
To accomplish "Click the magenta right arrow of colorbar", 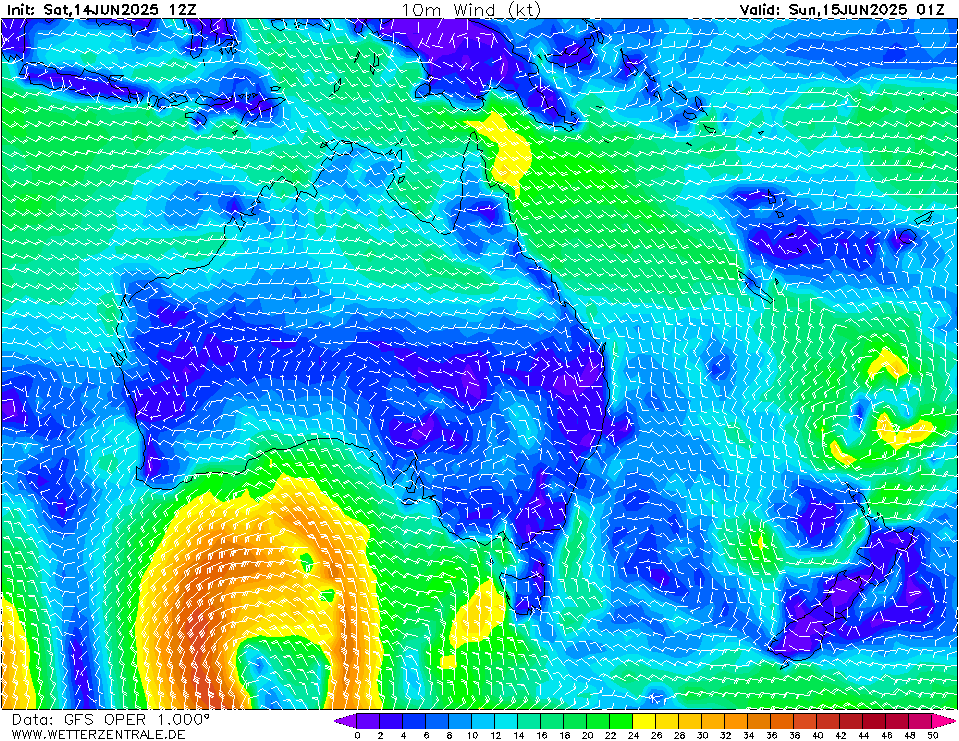I will point(944,720).
